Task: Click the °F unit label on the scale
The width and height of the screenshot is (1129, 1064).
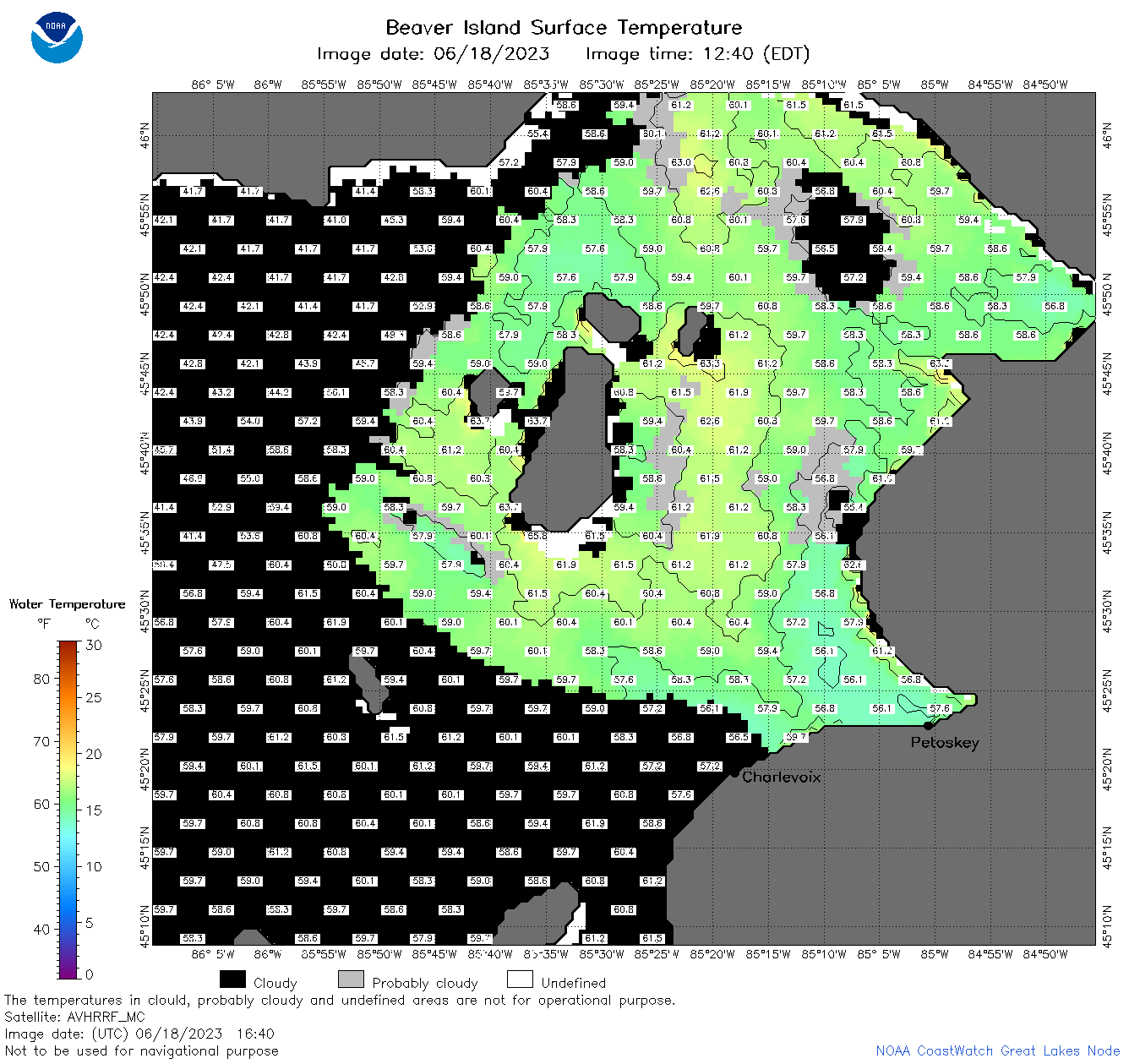Action: pos(44,625)
